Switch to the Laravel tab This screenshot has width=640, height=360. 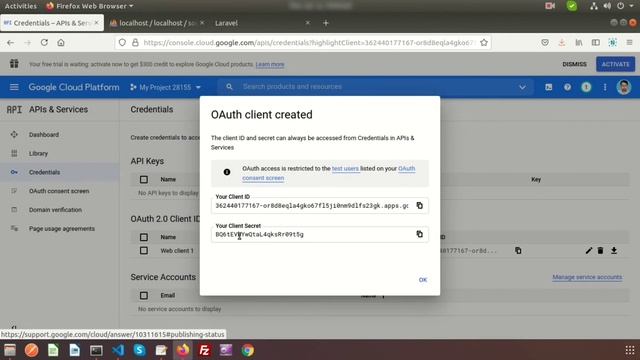tap(261, 23)
